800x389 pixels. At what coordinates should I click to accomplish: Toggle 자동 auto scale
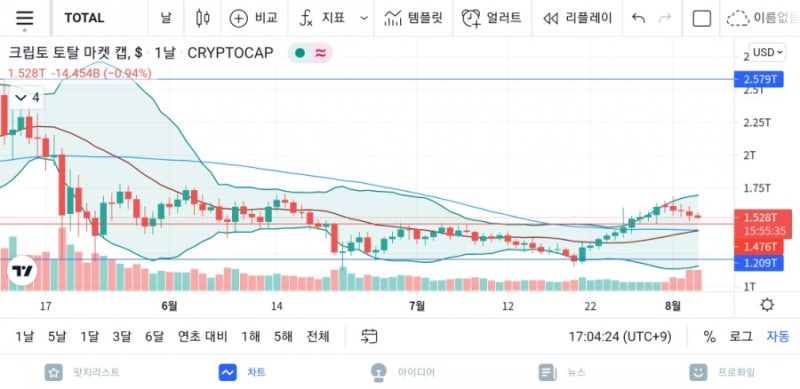coord(778,336)
